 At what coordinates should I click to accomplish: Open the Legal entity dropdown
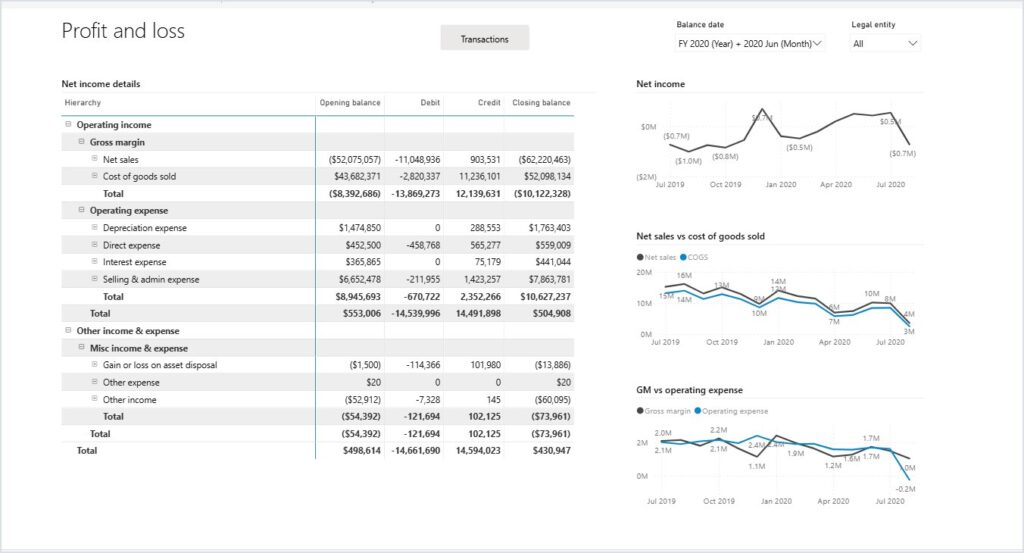(x=885, y=44)
